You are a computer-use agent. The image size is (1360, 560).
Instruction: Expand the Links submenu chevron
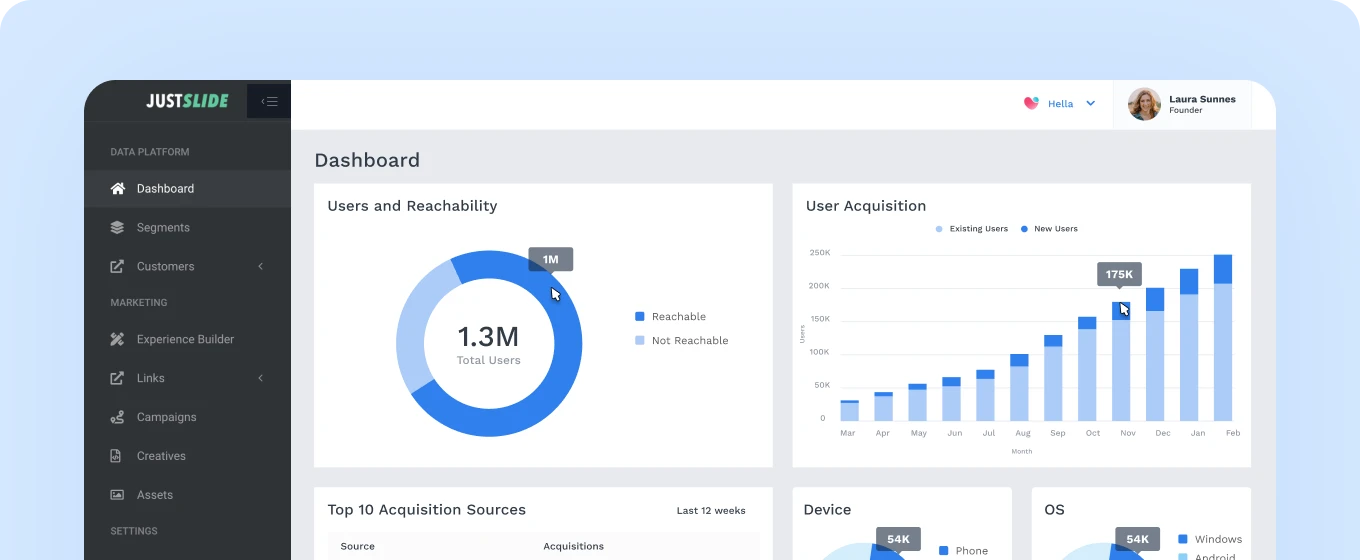[261, 379]
